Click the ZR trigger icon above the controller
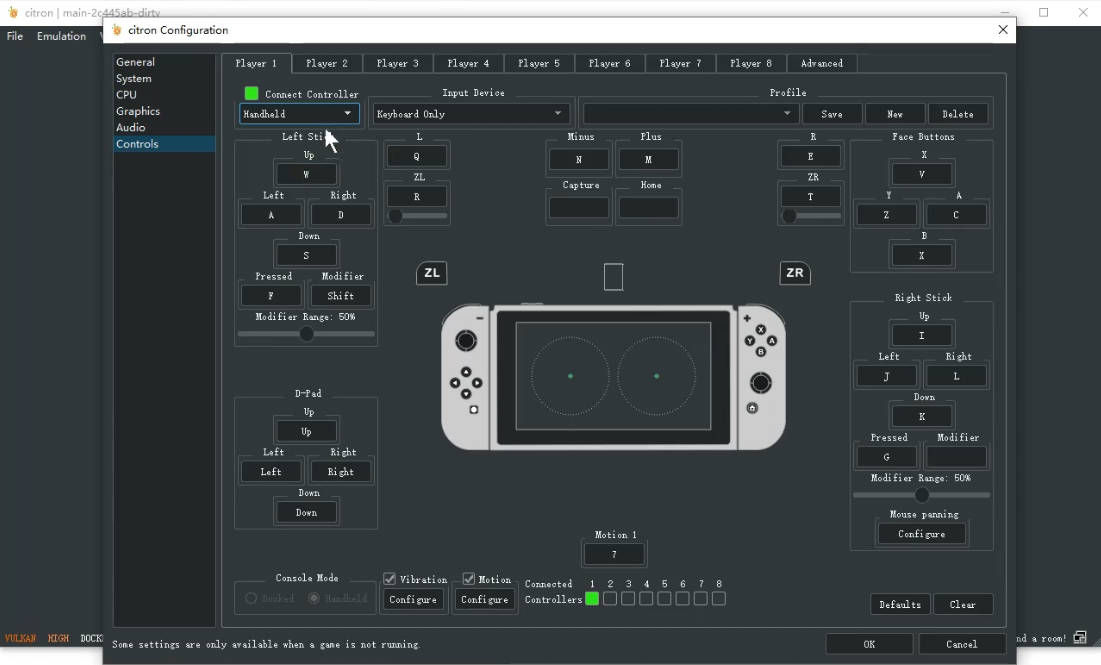1101x665 pixels. coord(795,273)
